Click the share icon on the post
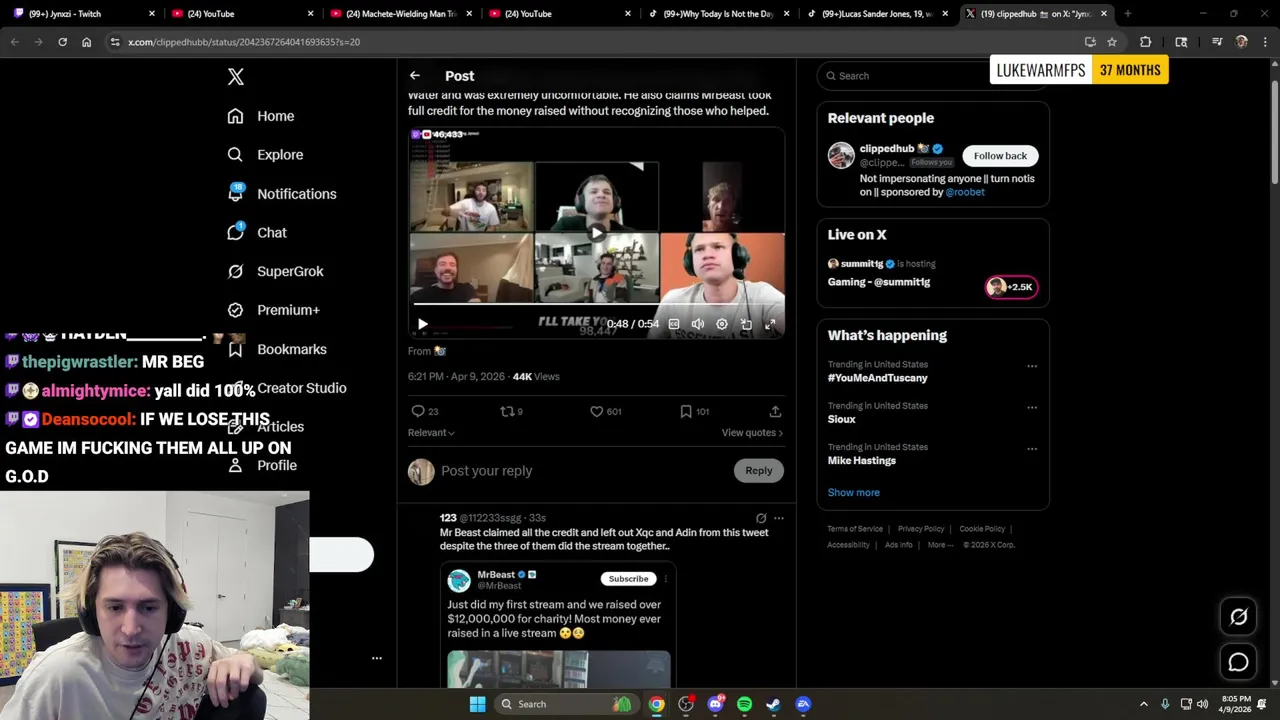Viewport: 1280px width, 720px height. point(775,411)
